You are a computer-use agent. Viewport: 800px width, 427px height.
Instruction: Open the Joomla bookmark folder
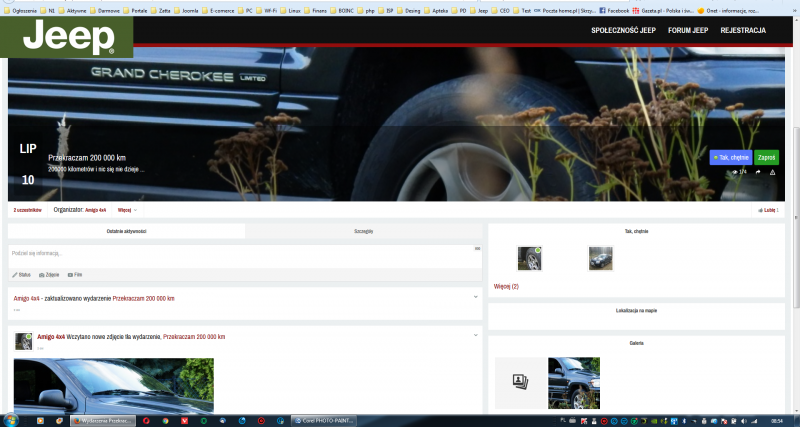pyautogui.click(x=186, y=10)
